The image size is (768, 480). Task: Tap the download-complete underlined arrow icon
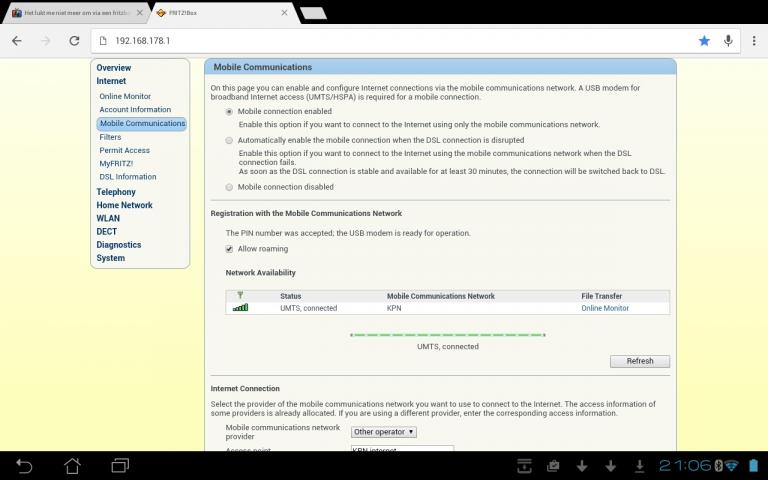point(639,466)
